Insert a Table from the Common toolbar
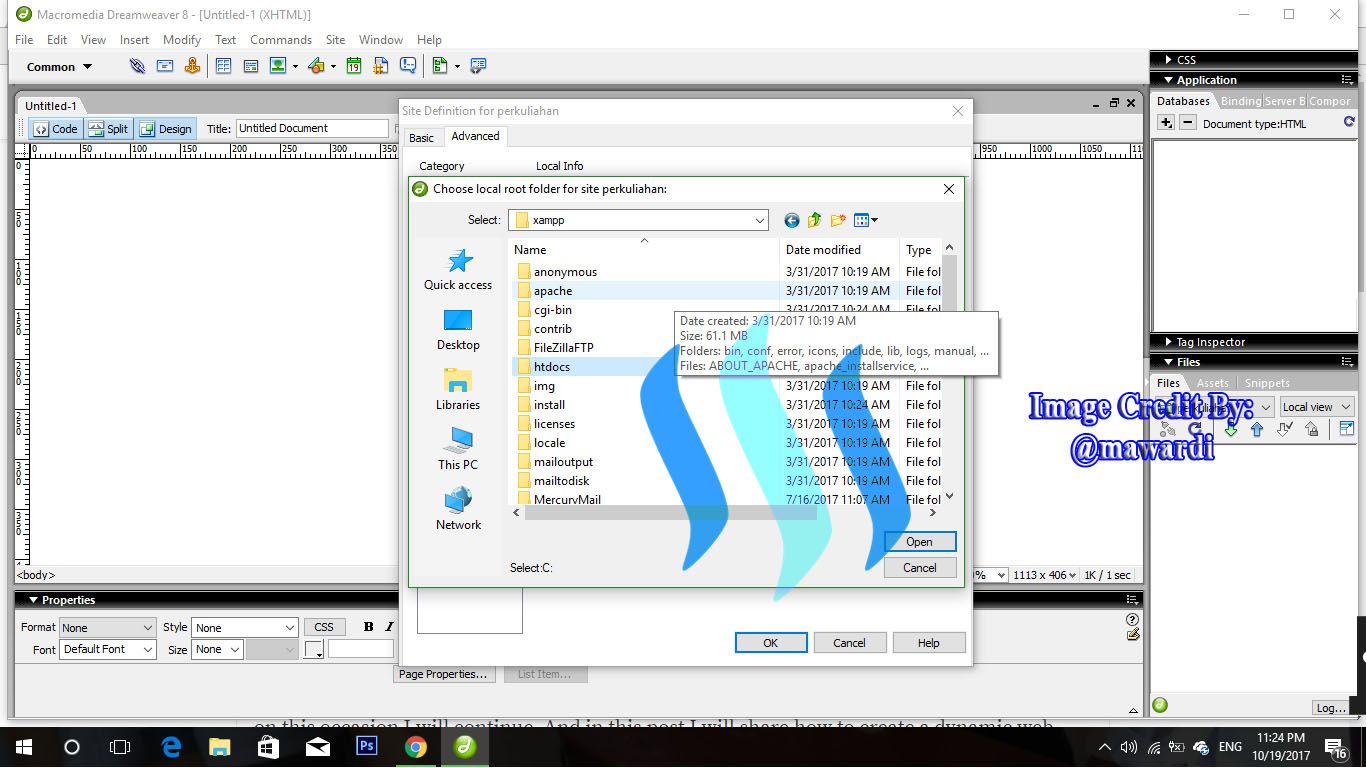This screenshot has height=768, width=1366. (x=223, y=66)
